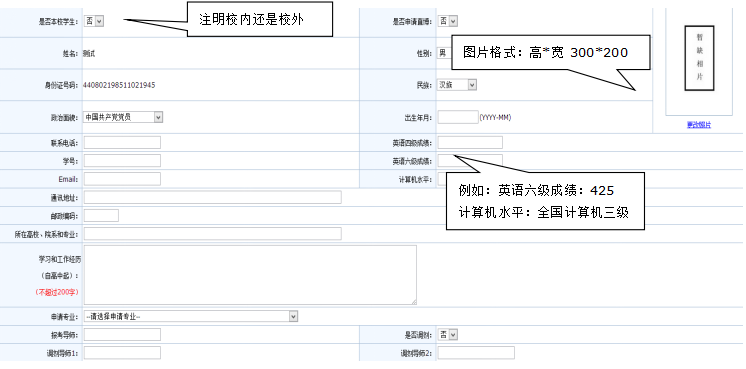Open the 是否本校学生 dropdown
This screenshot has width=746, height=369.
[x=94, y=21]
